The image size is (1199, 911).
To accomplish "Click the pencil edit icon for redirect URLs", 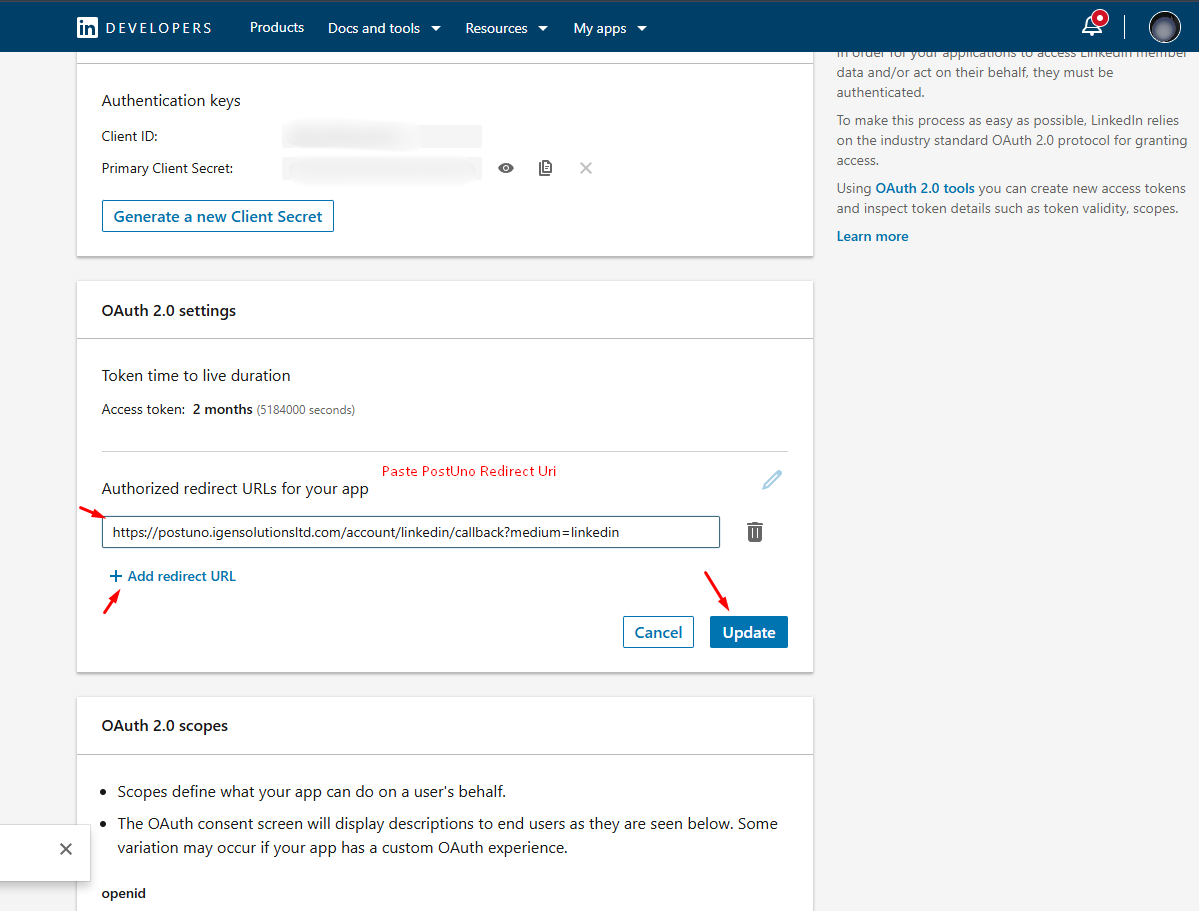I will 771,480.
